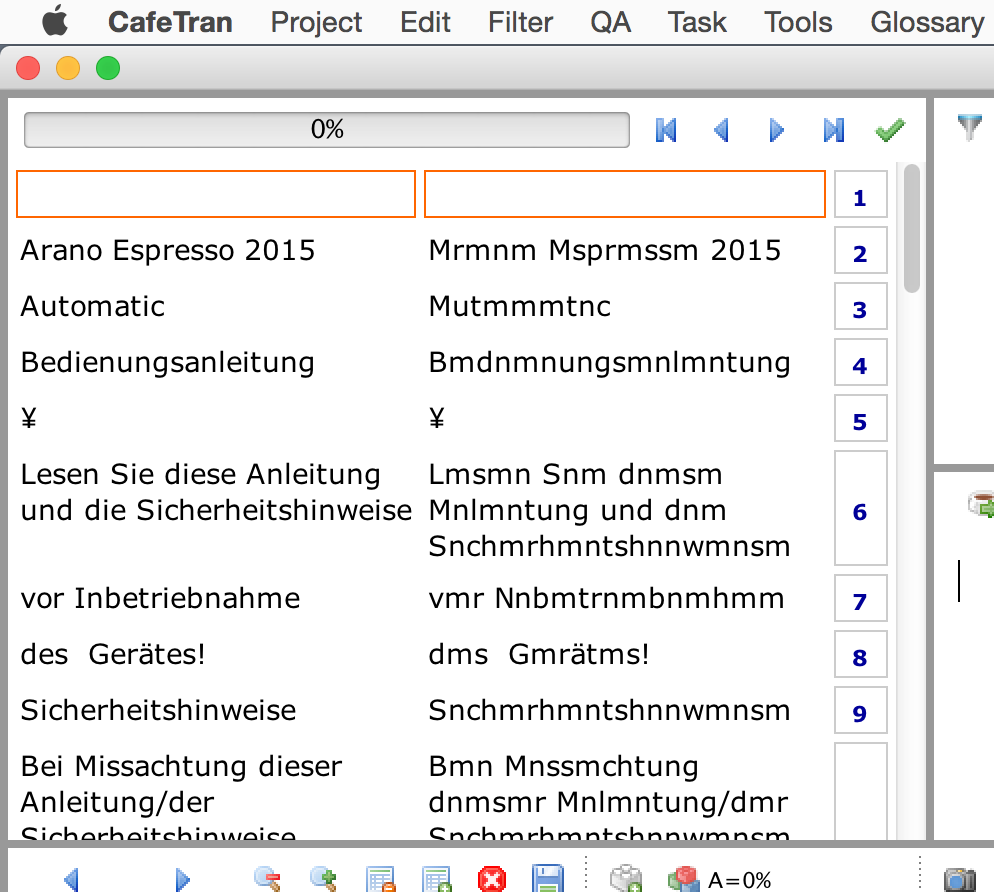
Task: Click the zoom out magnifier icon
Action: coord(268,879)
